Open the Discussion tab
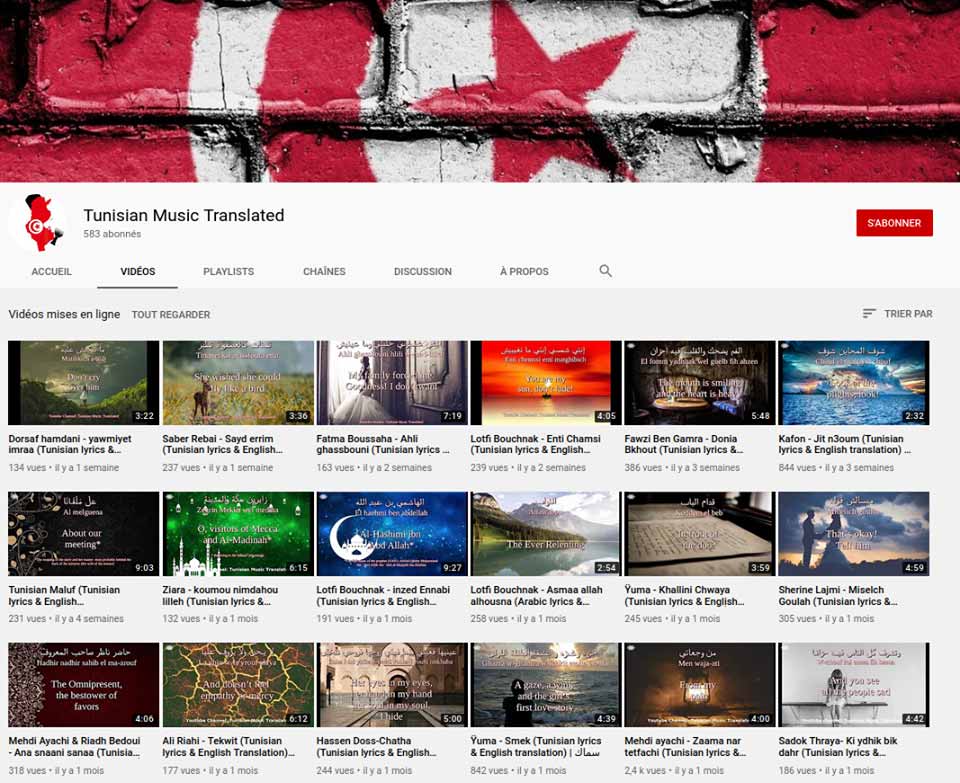The height and width of the screenshot is (783, 960). [423, 271]
